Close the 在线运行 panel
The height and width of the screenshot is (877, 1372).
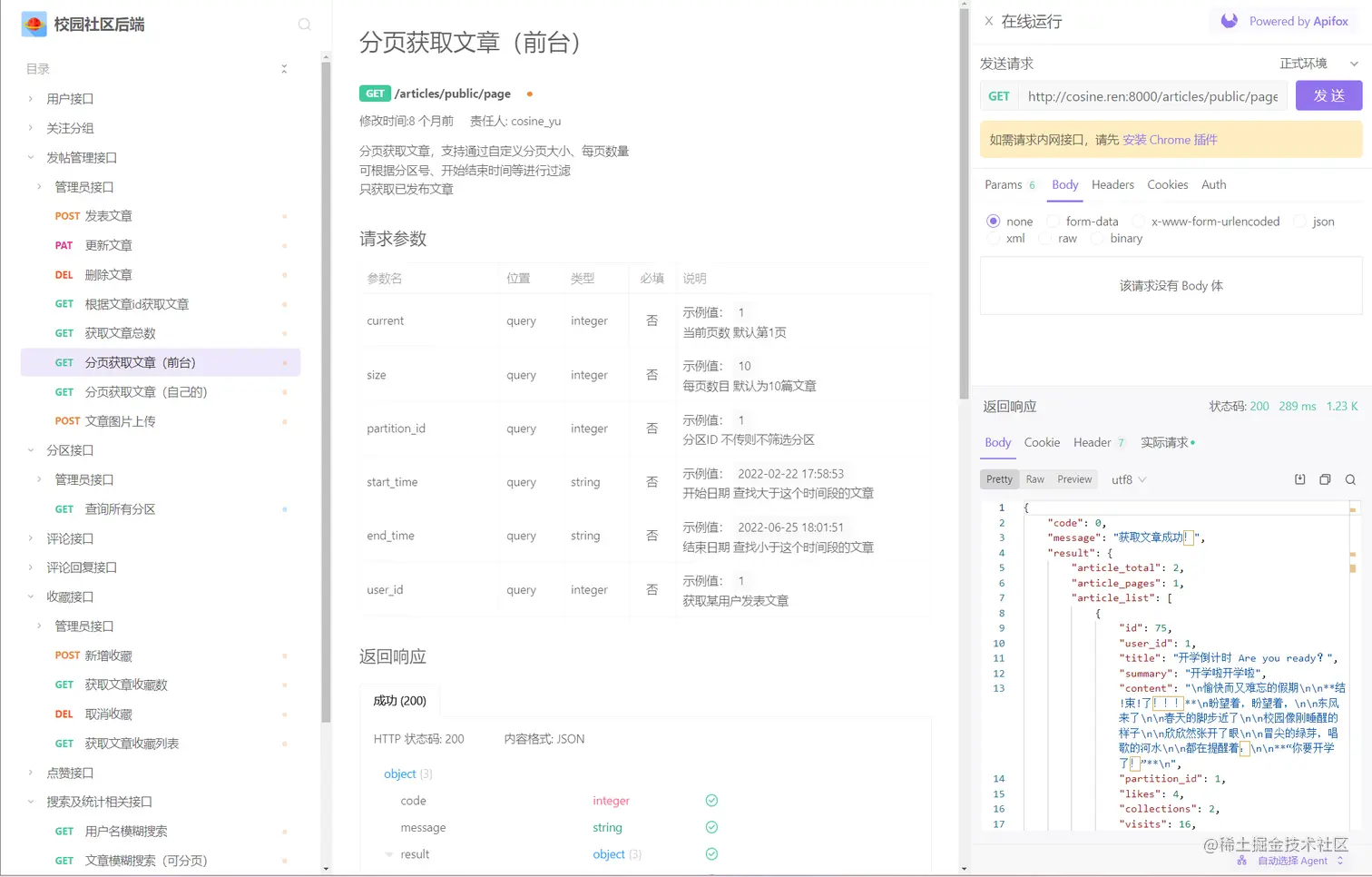[989, 21]
